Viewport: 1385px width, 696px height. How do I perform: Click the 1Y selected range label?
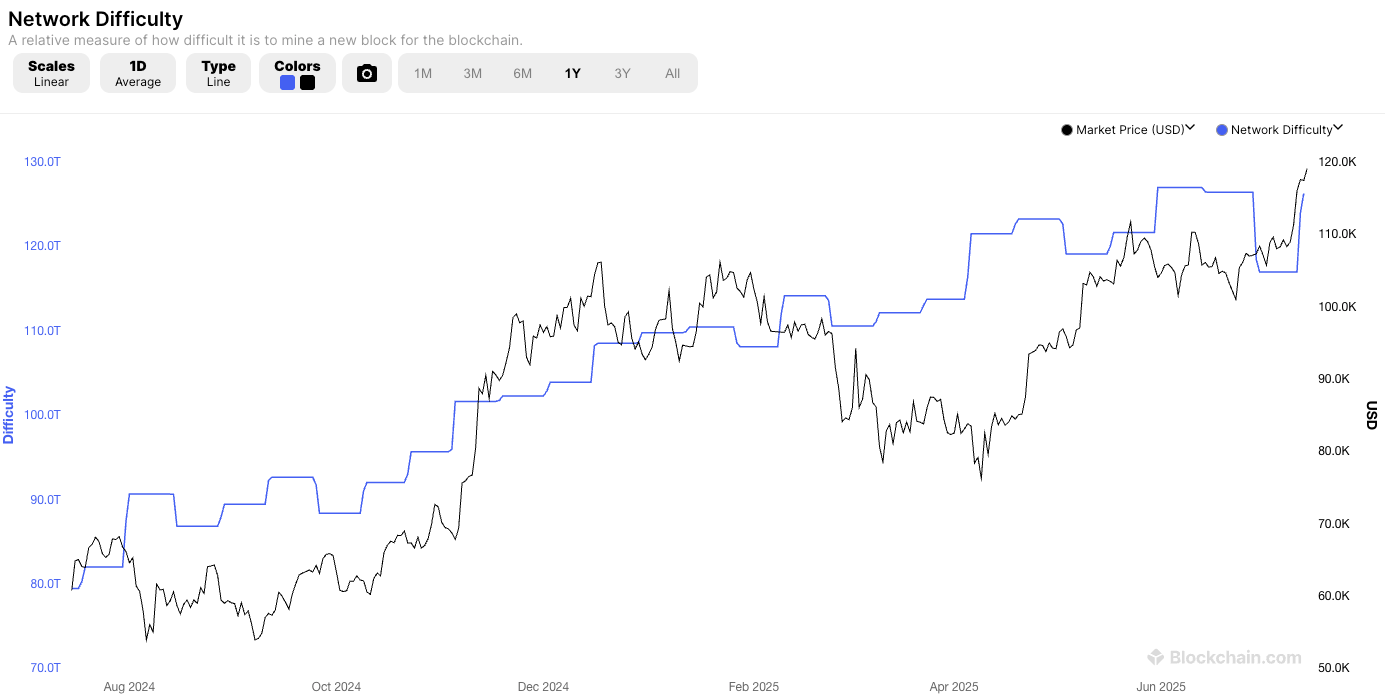[x=572, y=72]
